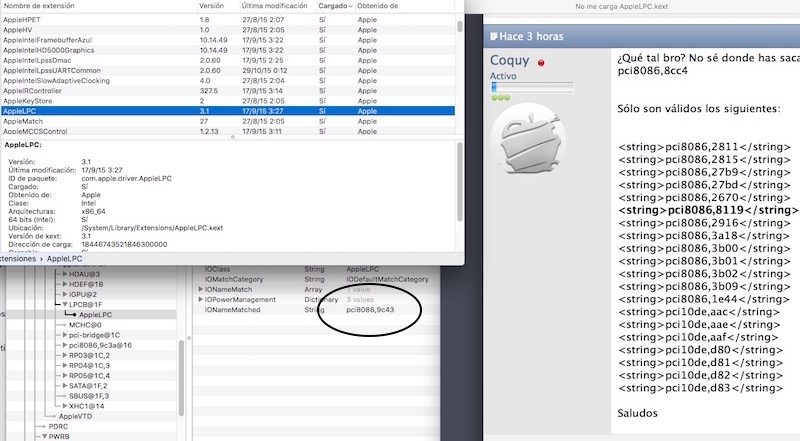Image resolution: width=800 pixels, height=441 pixels.
Task: Click the forum thread title No me carga AppleLPC.kext
Action: tap(621, 7)
